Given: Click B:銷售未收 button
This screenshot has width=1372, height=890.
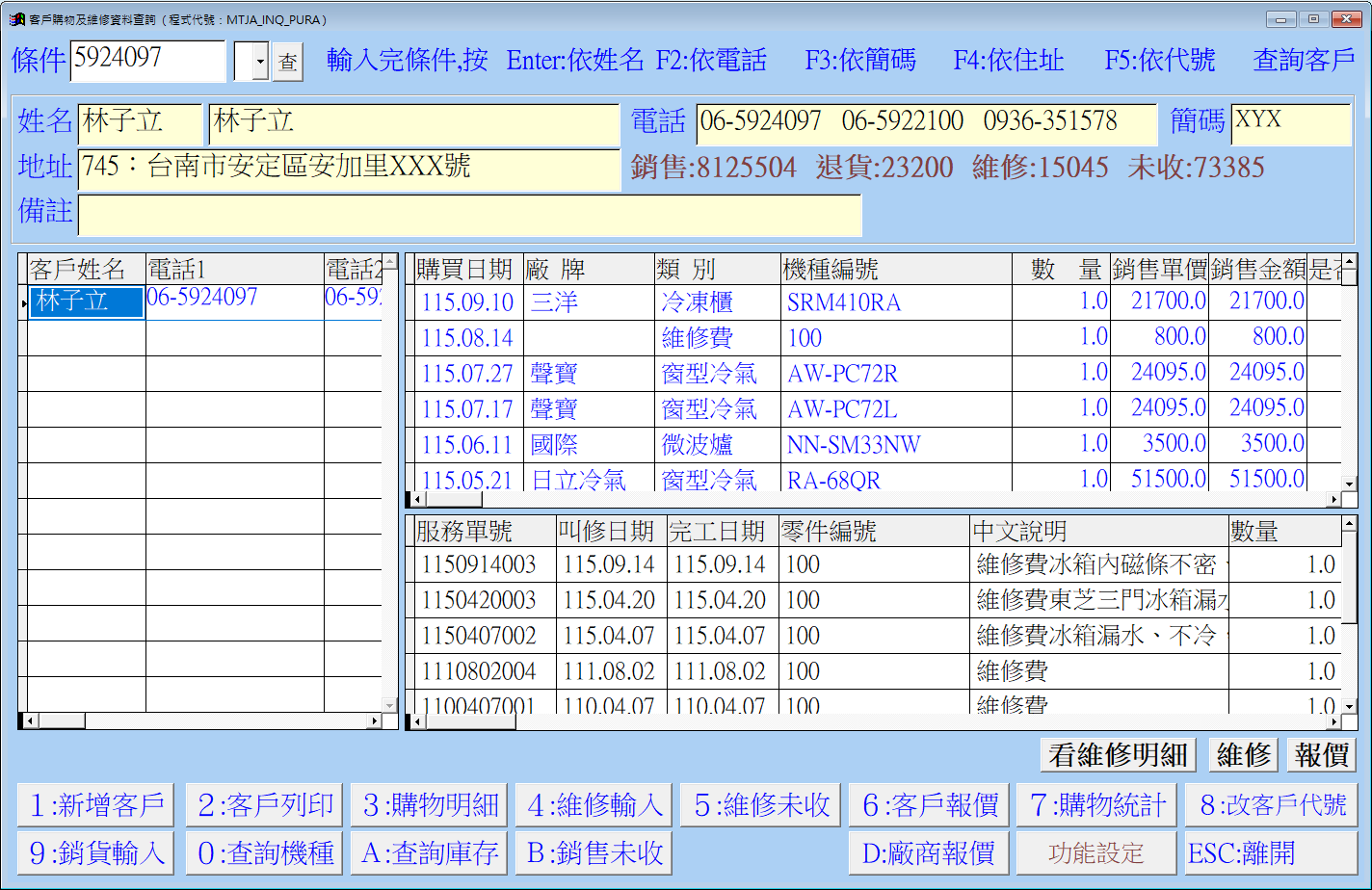Looking at the screenshot, I should pyautogui.click(x=594, y=852).
